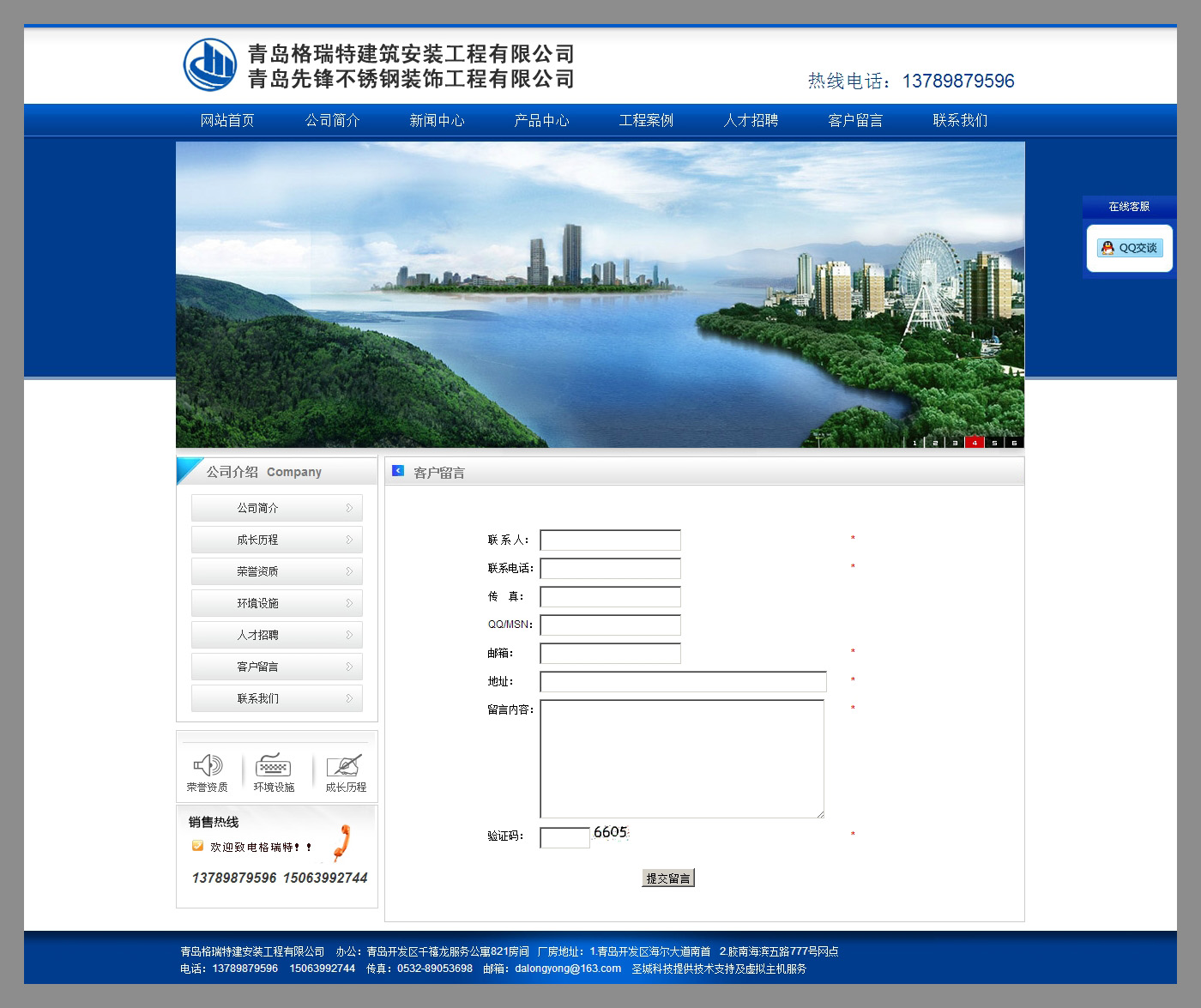Click the 15063992744 number in sidebar

(x=325, y=878)
